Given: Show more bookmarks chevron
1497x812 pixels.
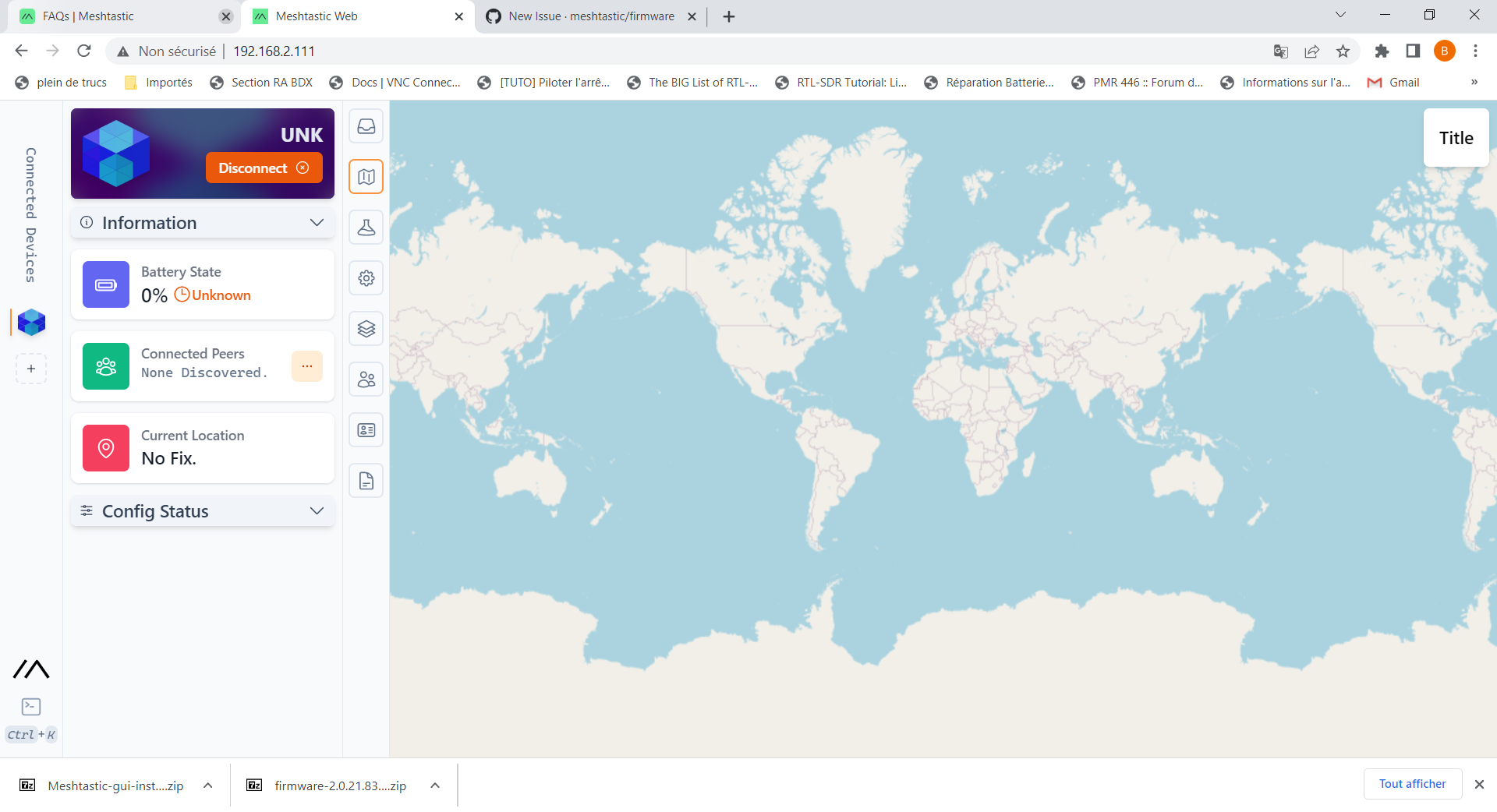Looking at the screenshot, I should point(1474,83).
